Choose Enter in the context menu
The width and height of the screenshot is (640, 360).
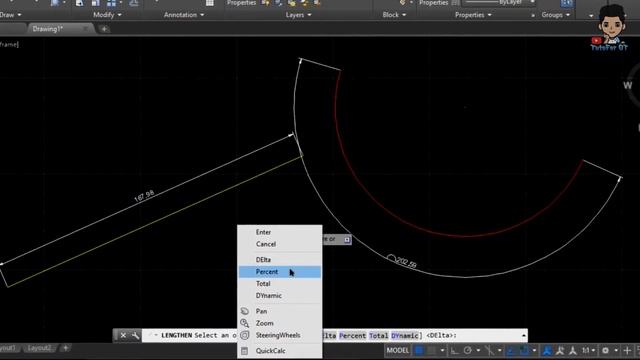[x=280, y=232]
